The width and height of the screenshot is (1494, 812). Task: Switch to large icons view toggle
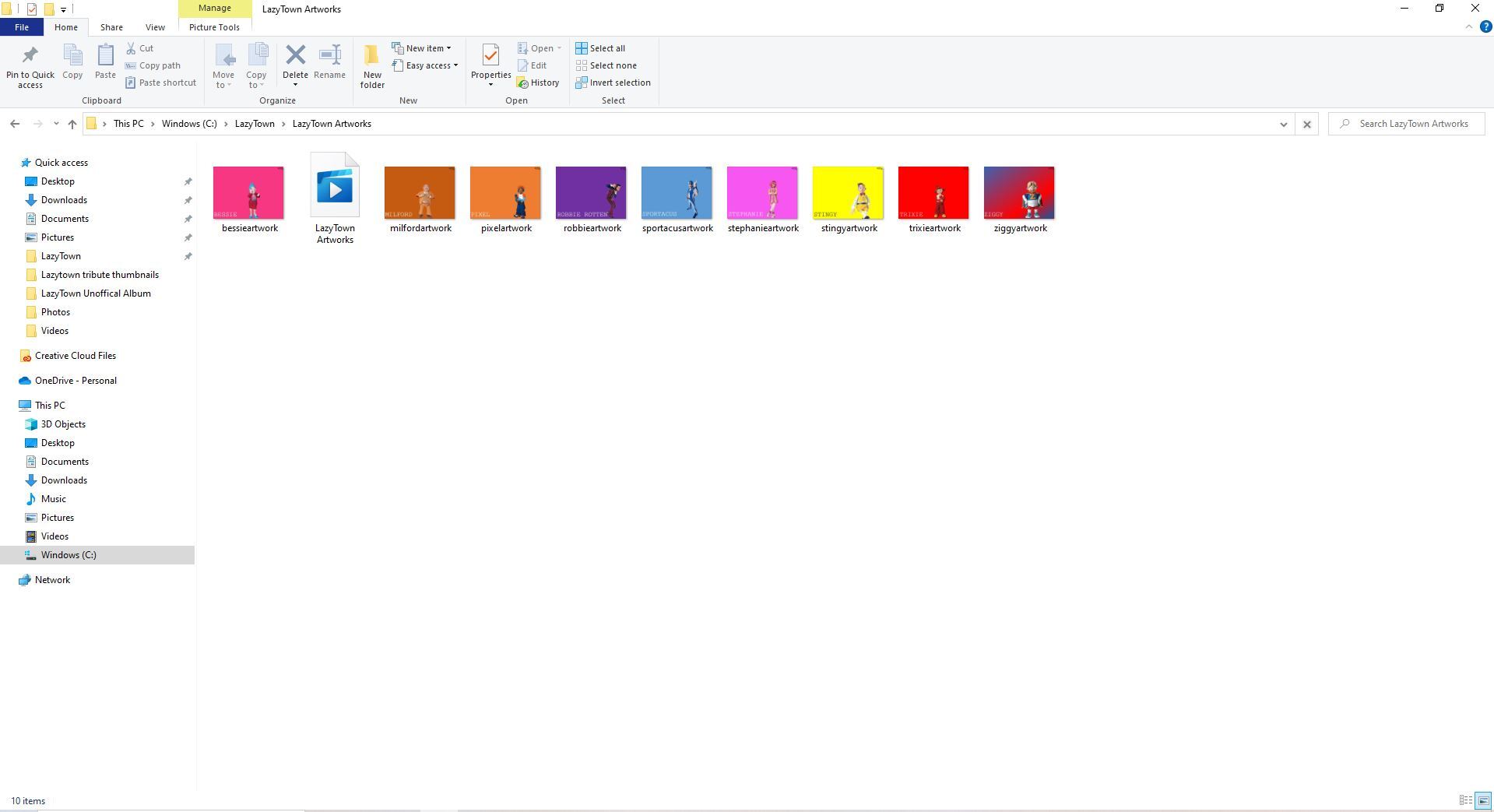point(1483,800)
